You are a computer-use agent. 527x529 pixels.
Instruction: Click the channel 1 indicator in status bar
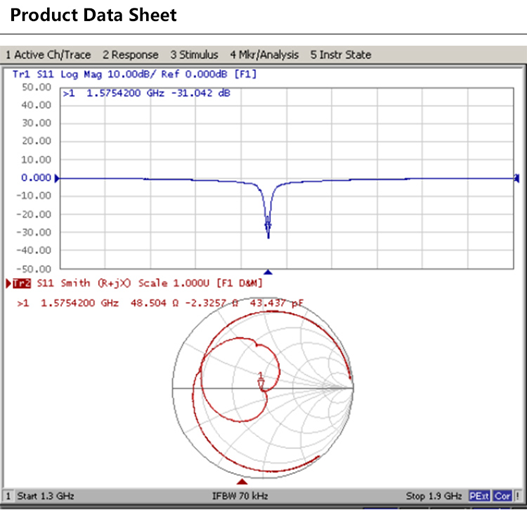click(x=8, y=496)
